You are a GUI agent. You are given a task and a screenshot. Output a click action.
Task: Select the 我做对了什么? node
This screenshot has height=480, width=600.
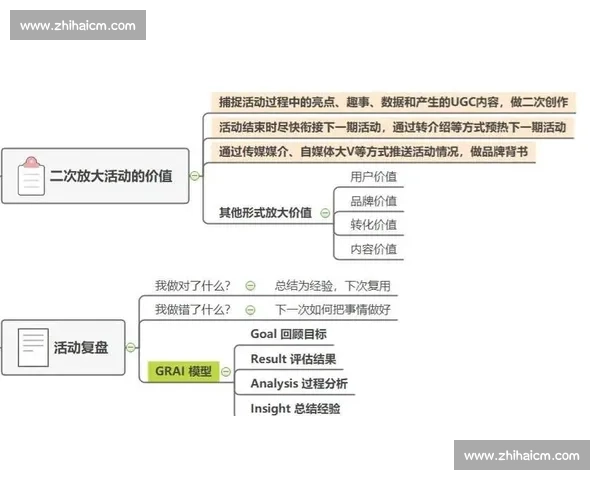(x=192, y=286)
